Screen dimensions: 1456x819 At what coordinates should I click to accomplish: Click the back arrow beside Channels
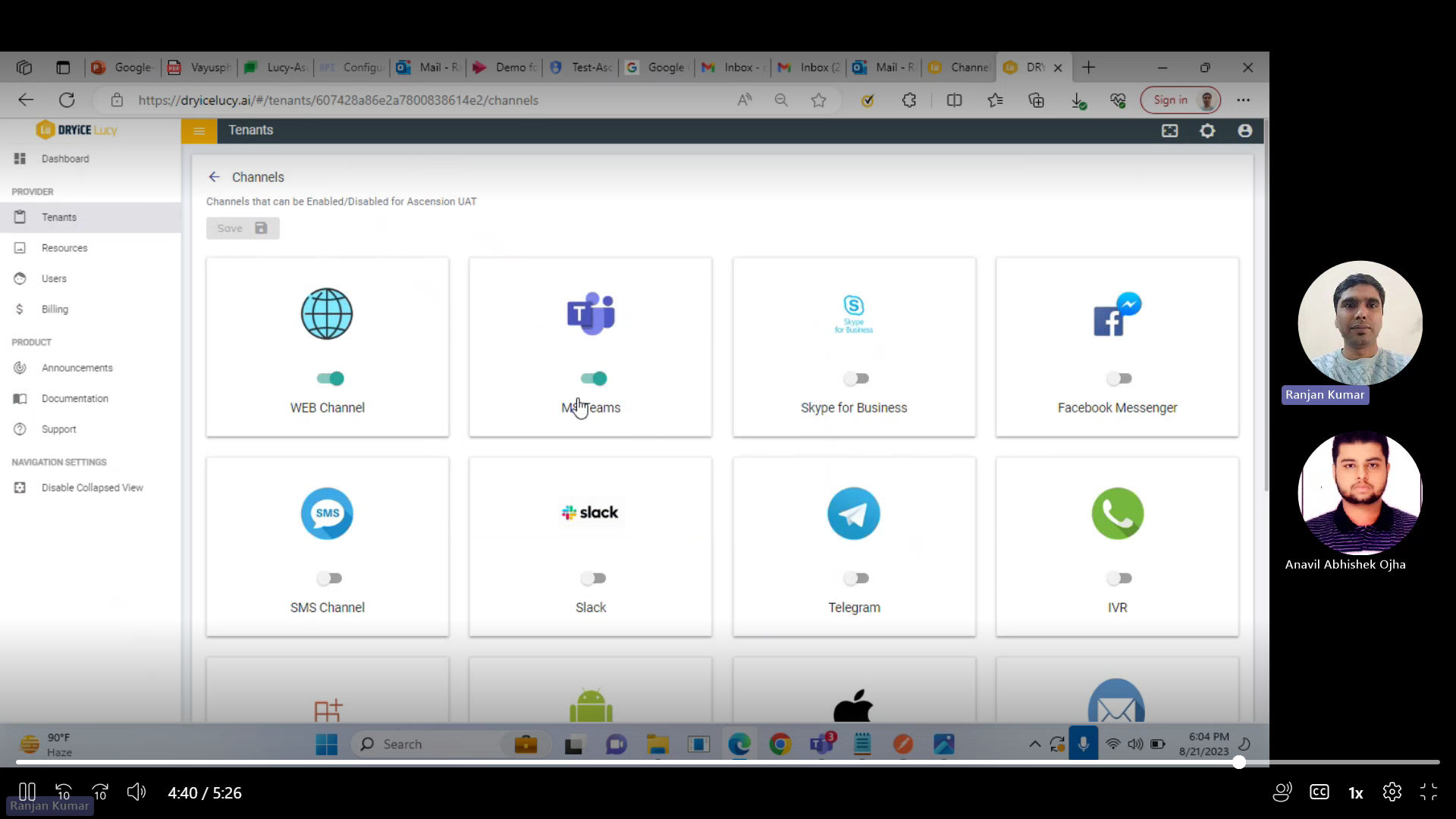[214, 177]
